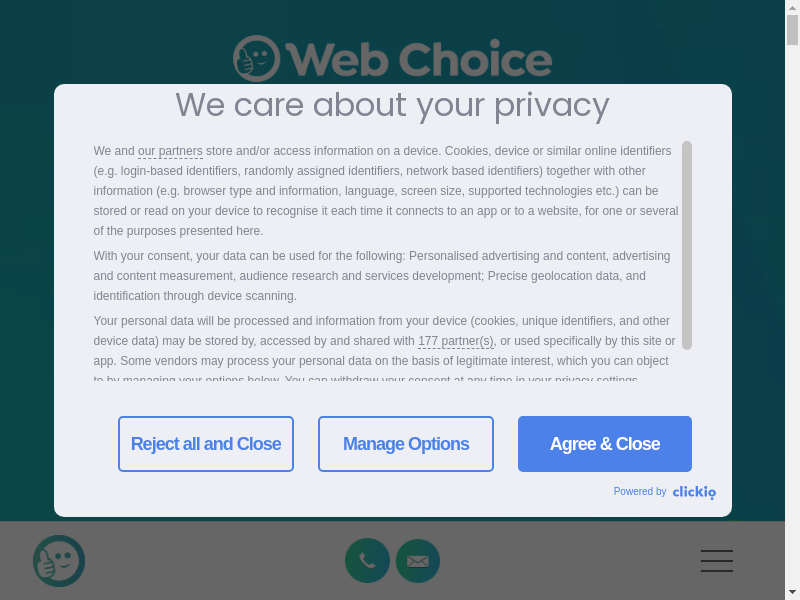
Task: Tap the phone call icon
Action: [367, 561]
